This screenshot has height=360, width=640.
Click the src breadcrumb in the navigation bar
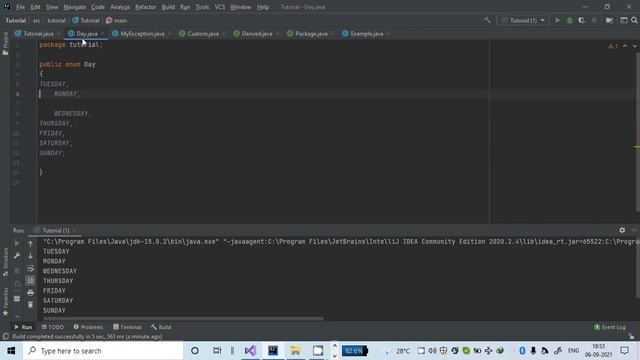click(x=37, y=20)
